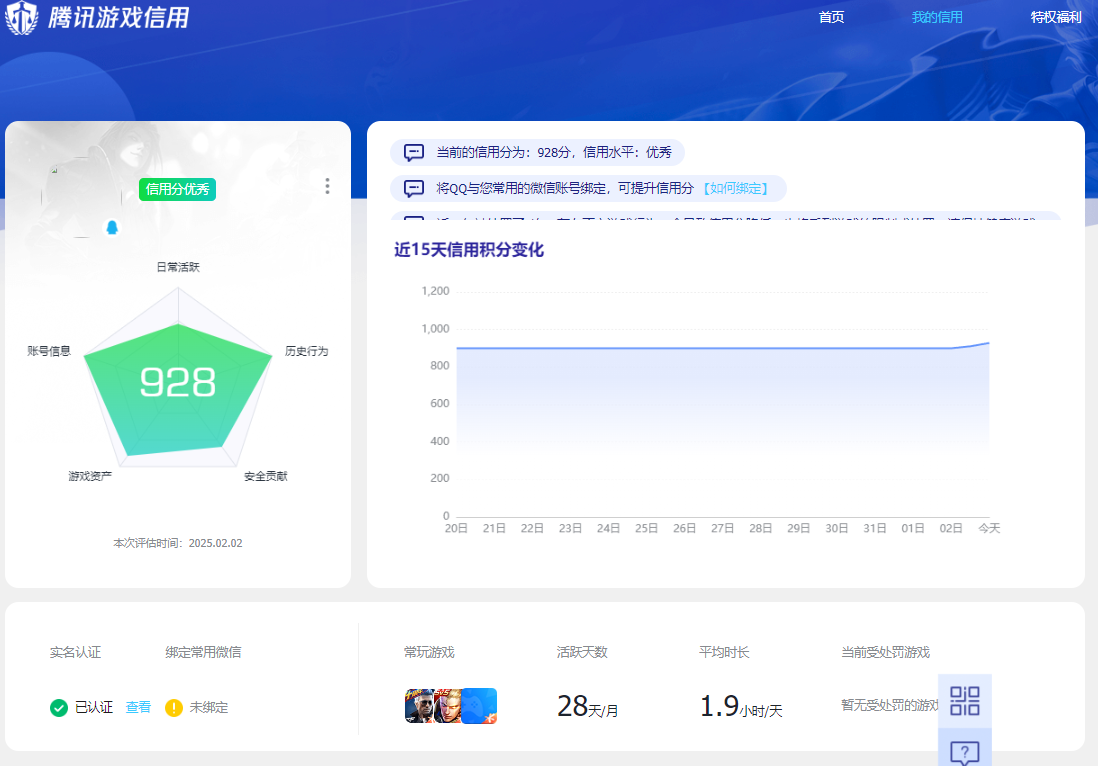This screenshot has width=1098, height=766.
Task: Click the second frequently played game icon
Action: coord(448,706)
